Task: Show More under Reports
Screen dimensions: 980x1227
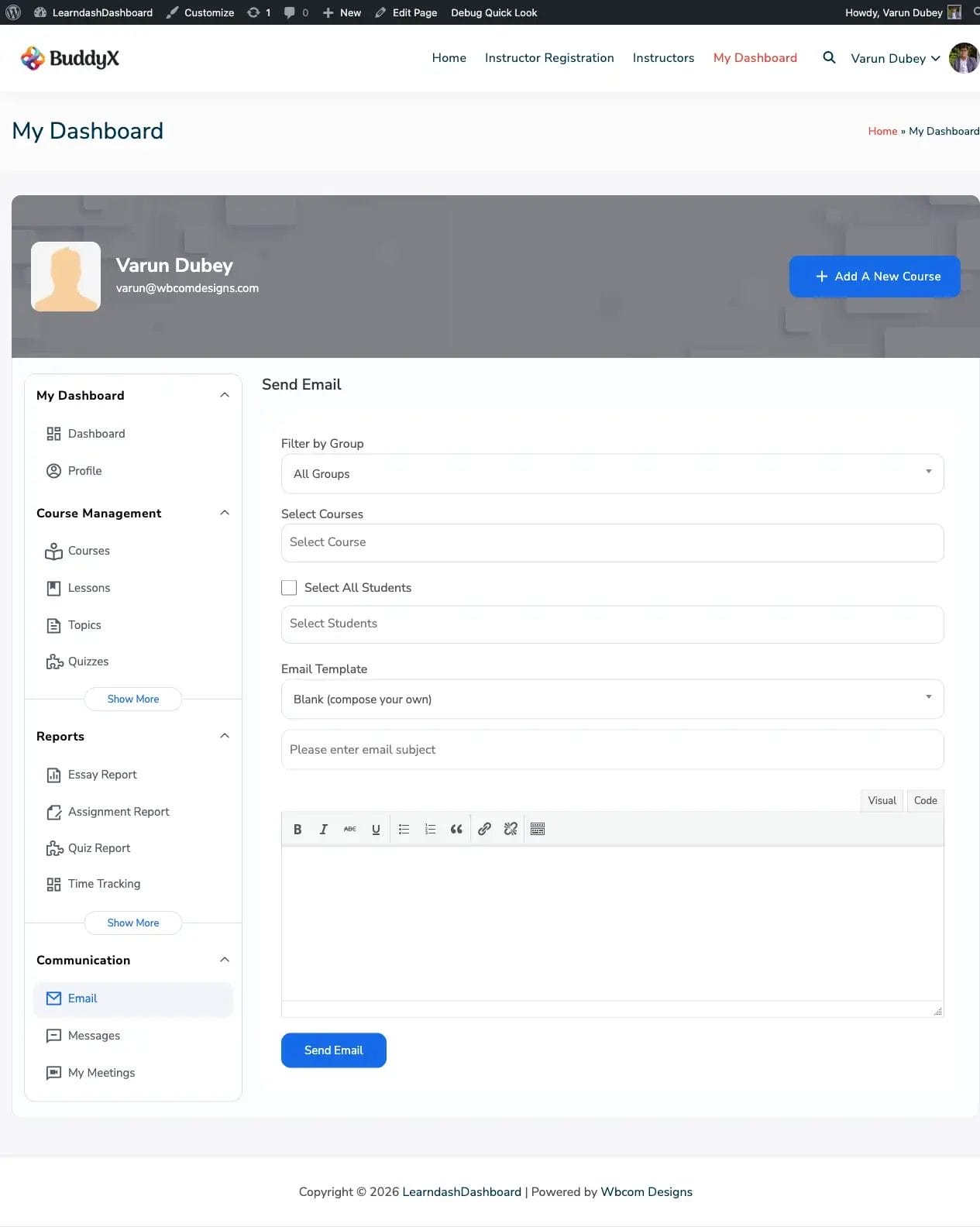Action: (x=133, y=923)
